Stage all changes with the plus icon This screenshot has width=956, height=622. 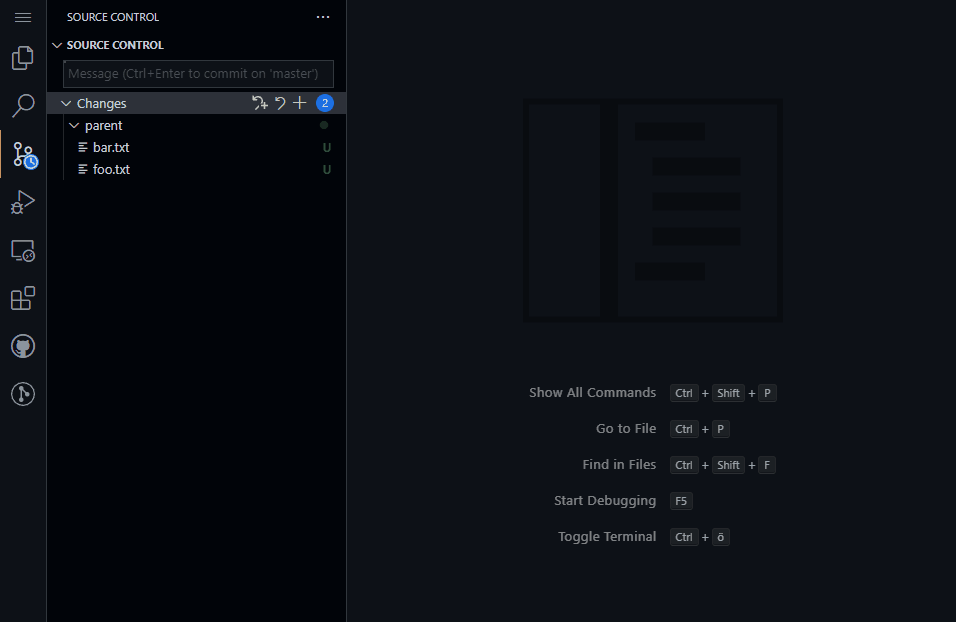tap(299, 102)
